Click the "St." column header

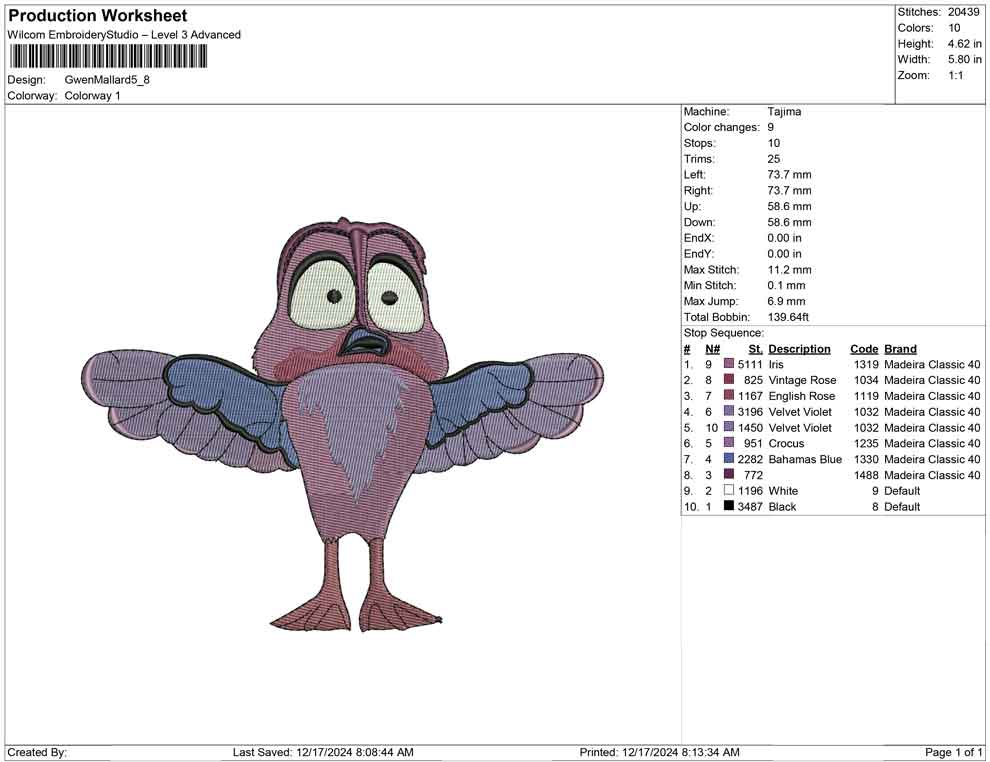click(755, 348)
